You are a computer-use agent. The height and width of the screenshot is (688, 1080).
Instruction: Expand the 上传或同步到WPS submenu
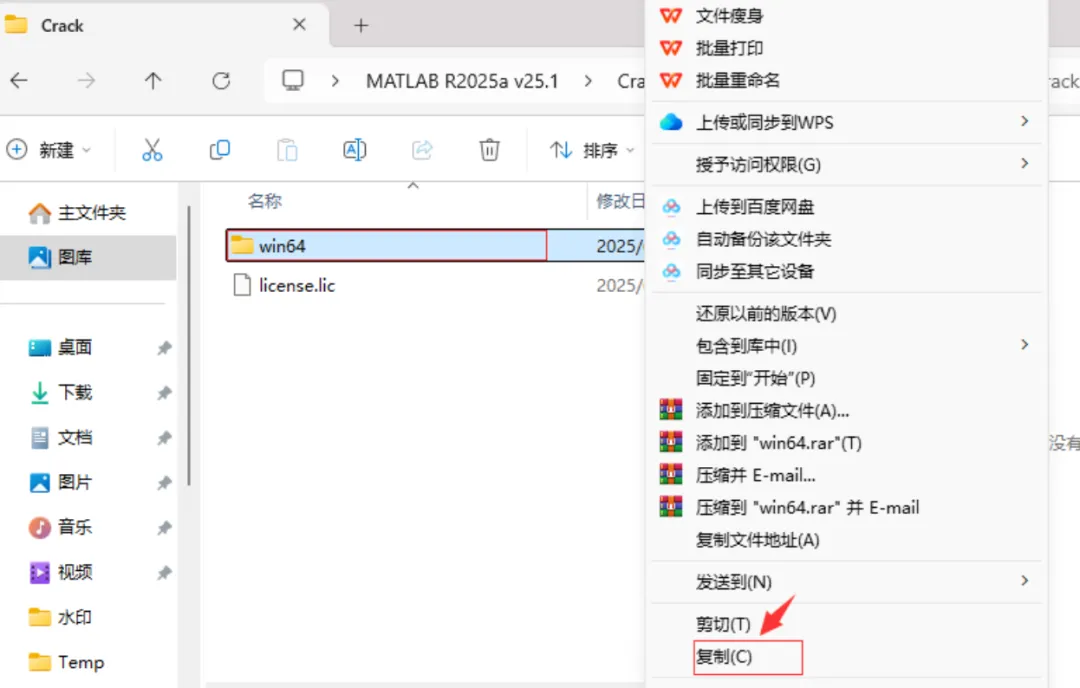[846, 122]
